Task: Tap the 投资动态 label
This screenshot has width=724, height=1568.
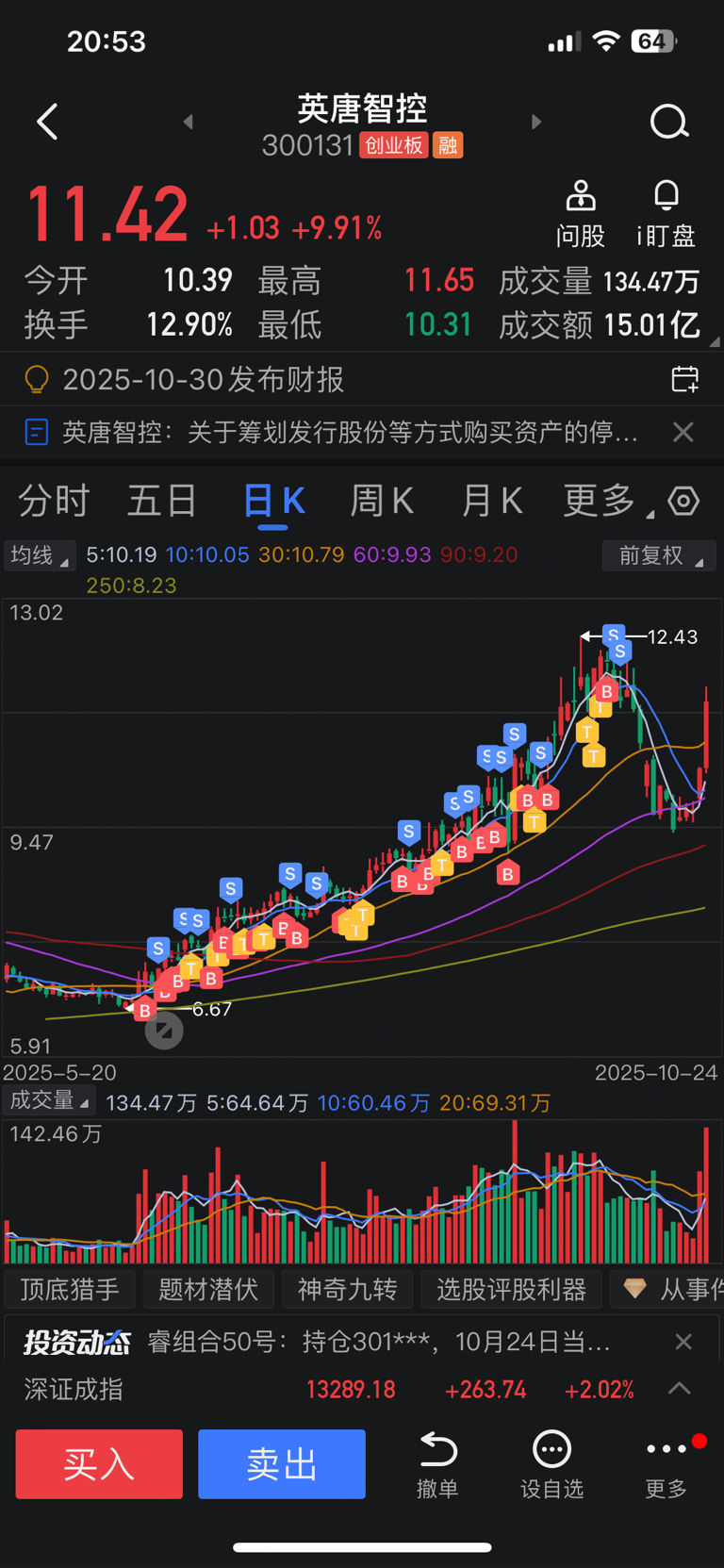Action: click(x=77, y=1342)
